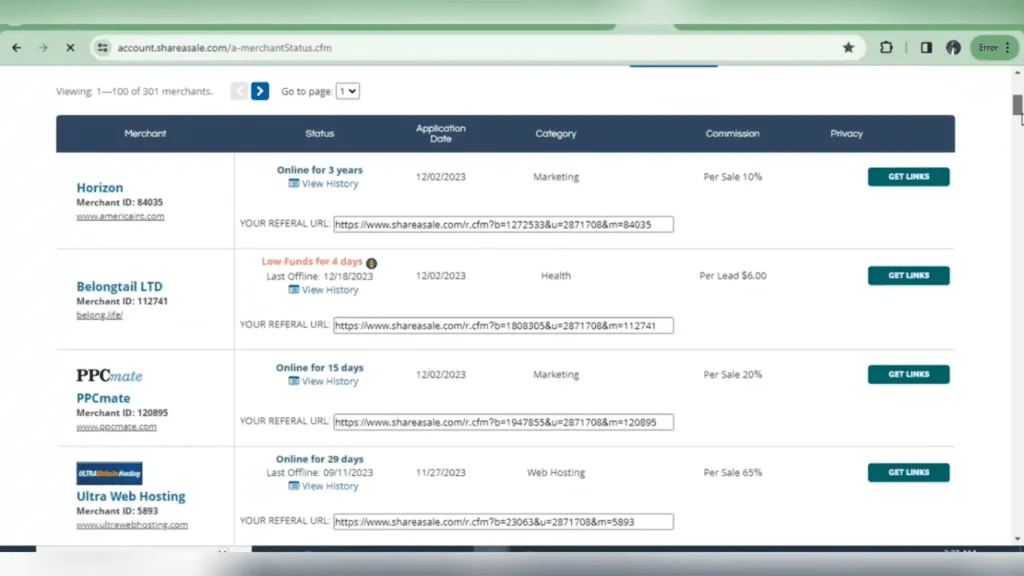This screenshot has width=1024, height=576.
Task: Select the PPCmate referral URL field
Action: (504, 423)
